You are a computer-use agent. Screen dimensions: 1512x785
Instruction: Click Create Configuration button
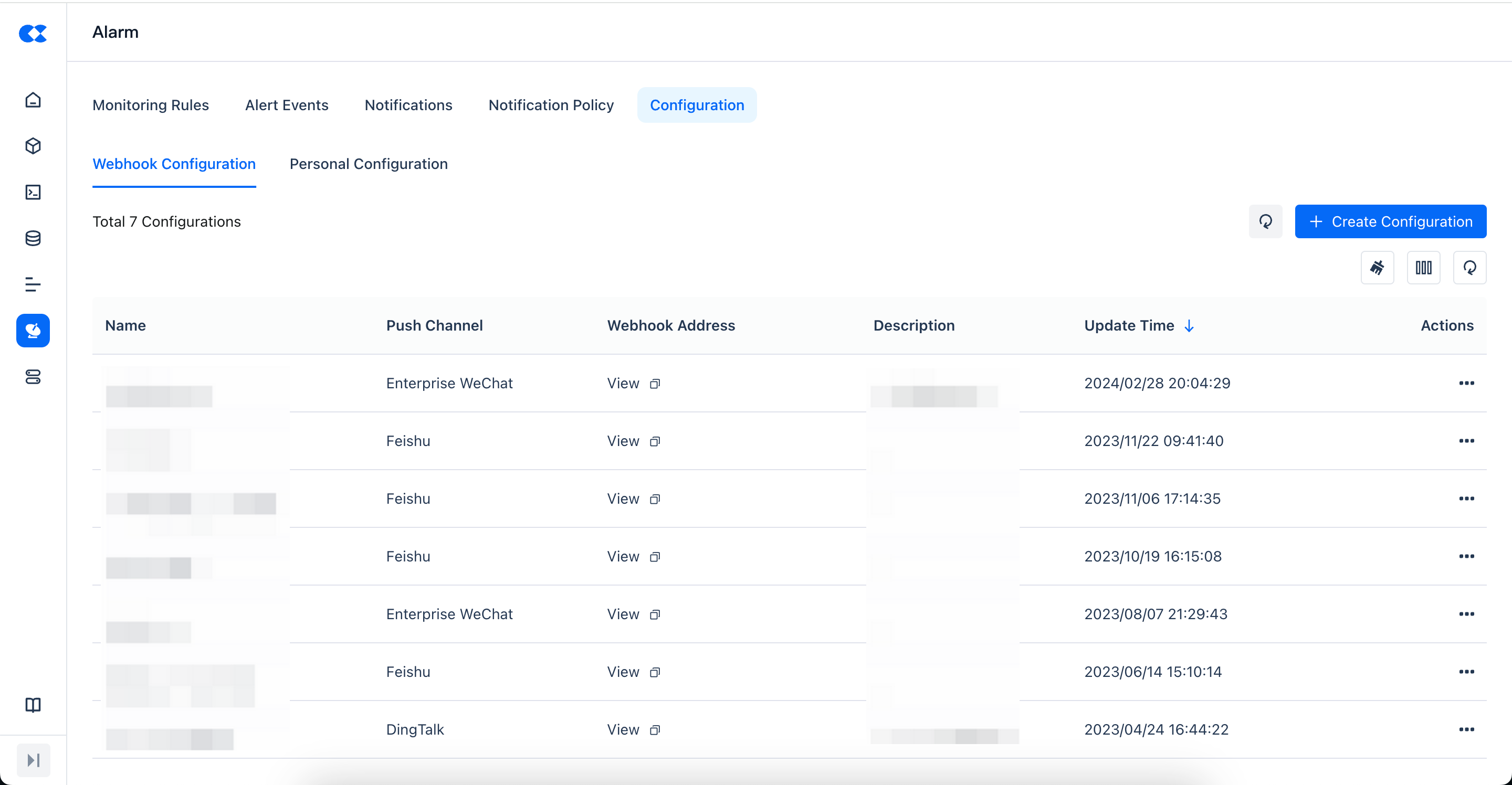tap(1390, 221)
